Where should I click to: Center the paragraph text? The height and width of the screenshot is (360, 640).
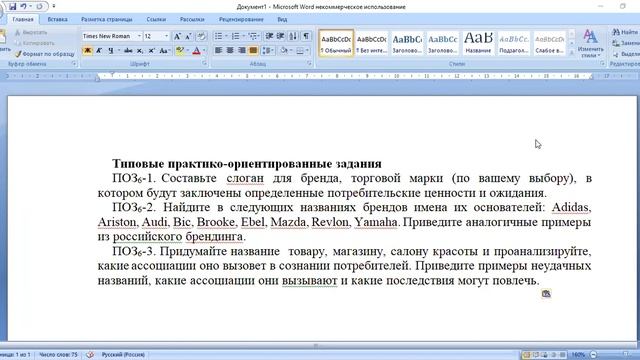coord(230,51)
